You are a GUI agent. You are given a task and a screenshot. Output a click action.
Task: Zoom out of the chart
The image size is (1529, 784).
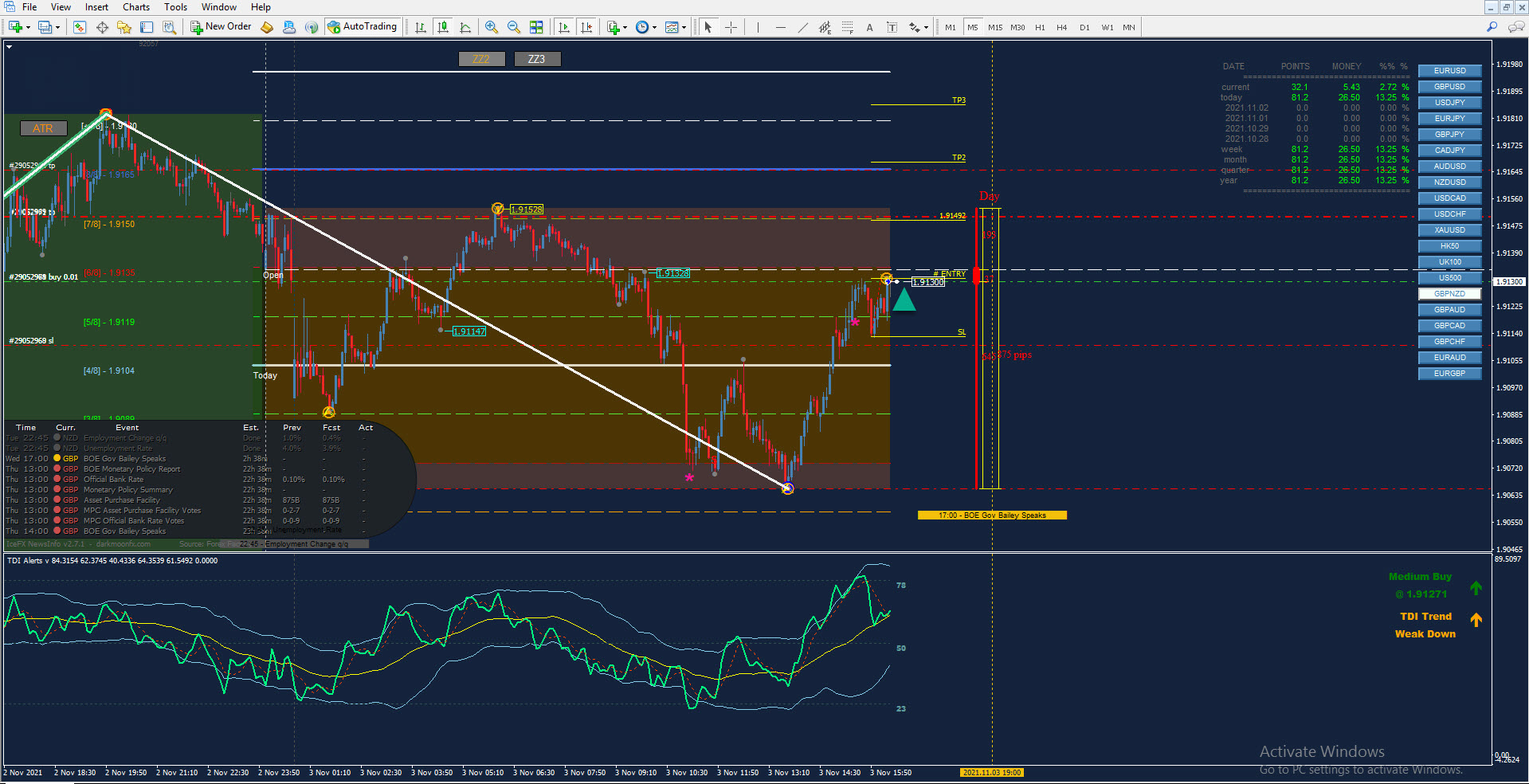click(x=514, y=27)
